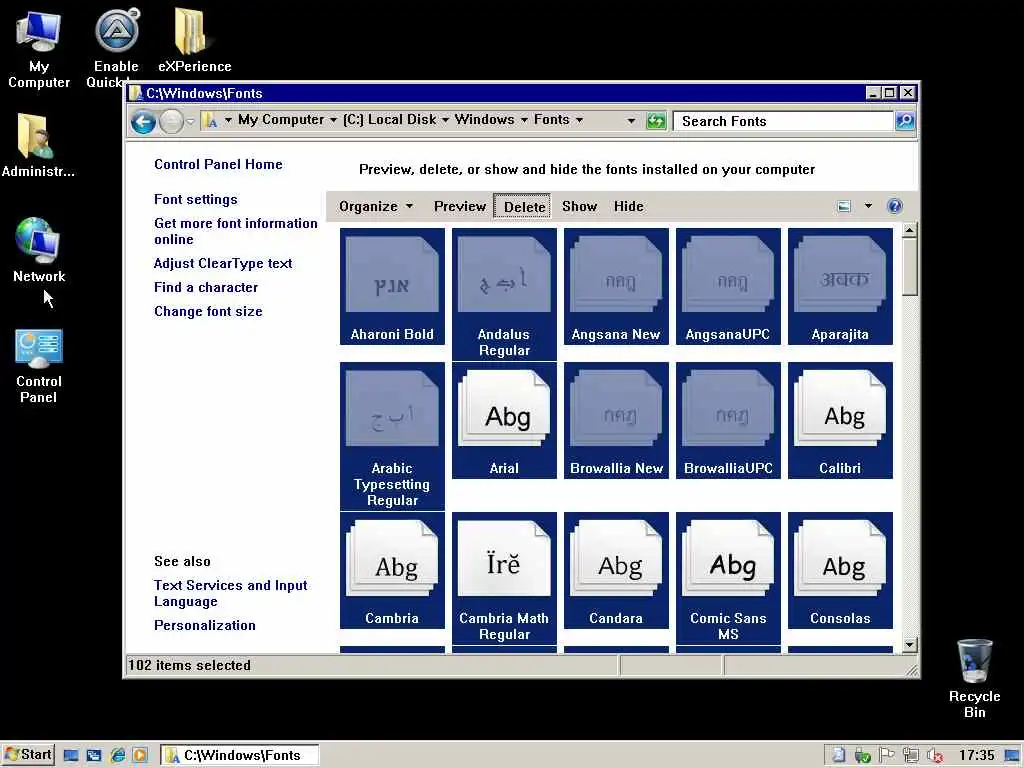Click My Computer in the address breadcrumb
This screenshot has width=1024, height=768.
(x=281, y=120)
